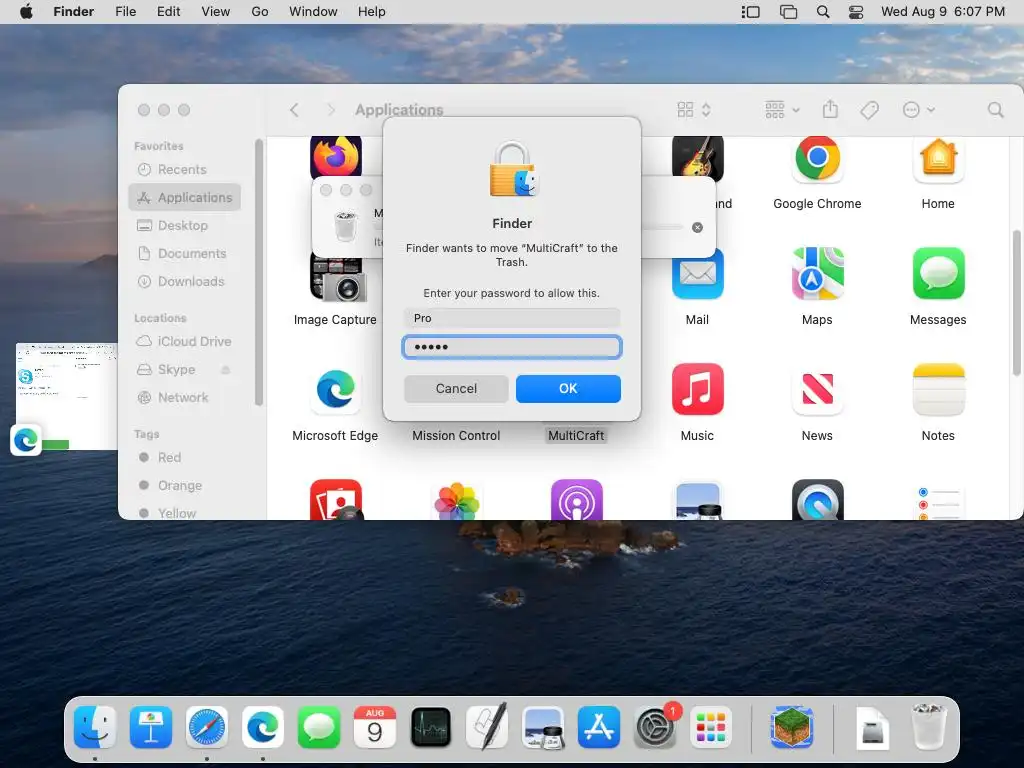This screenshot has width=1024, height=768.
Task: Open Desktop in sidebar
Action: (185, 225)
